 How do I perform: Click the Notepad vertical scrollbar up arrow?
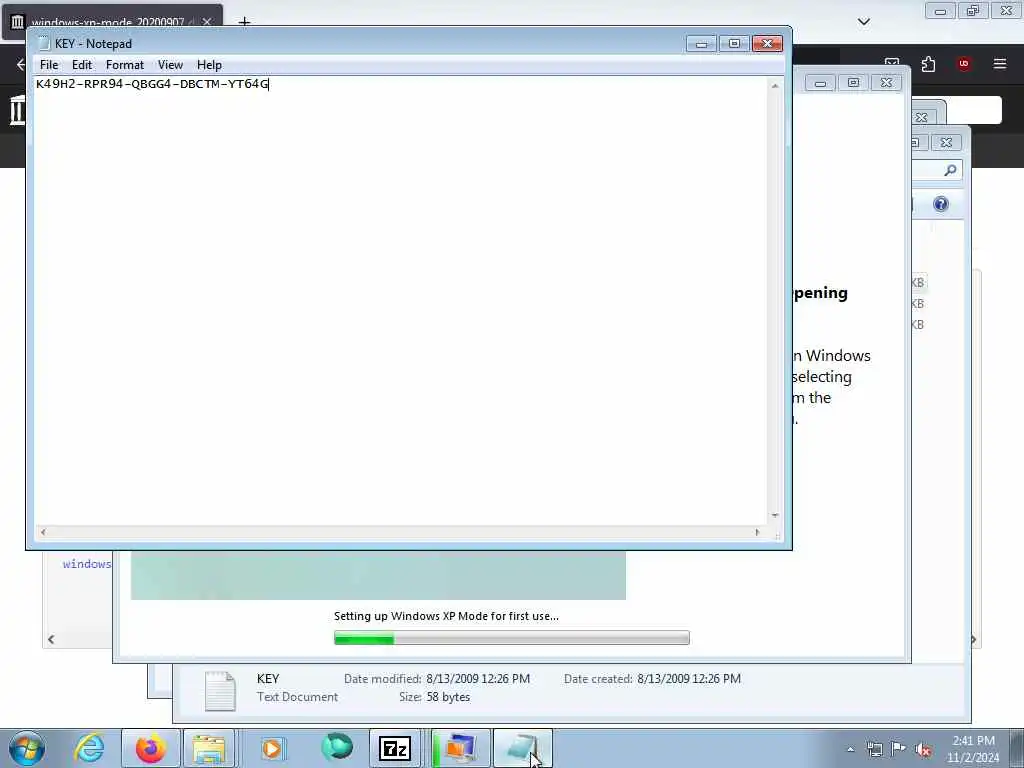coord(775,86)
